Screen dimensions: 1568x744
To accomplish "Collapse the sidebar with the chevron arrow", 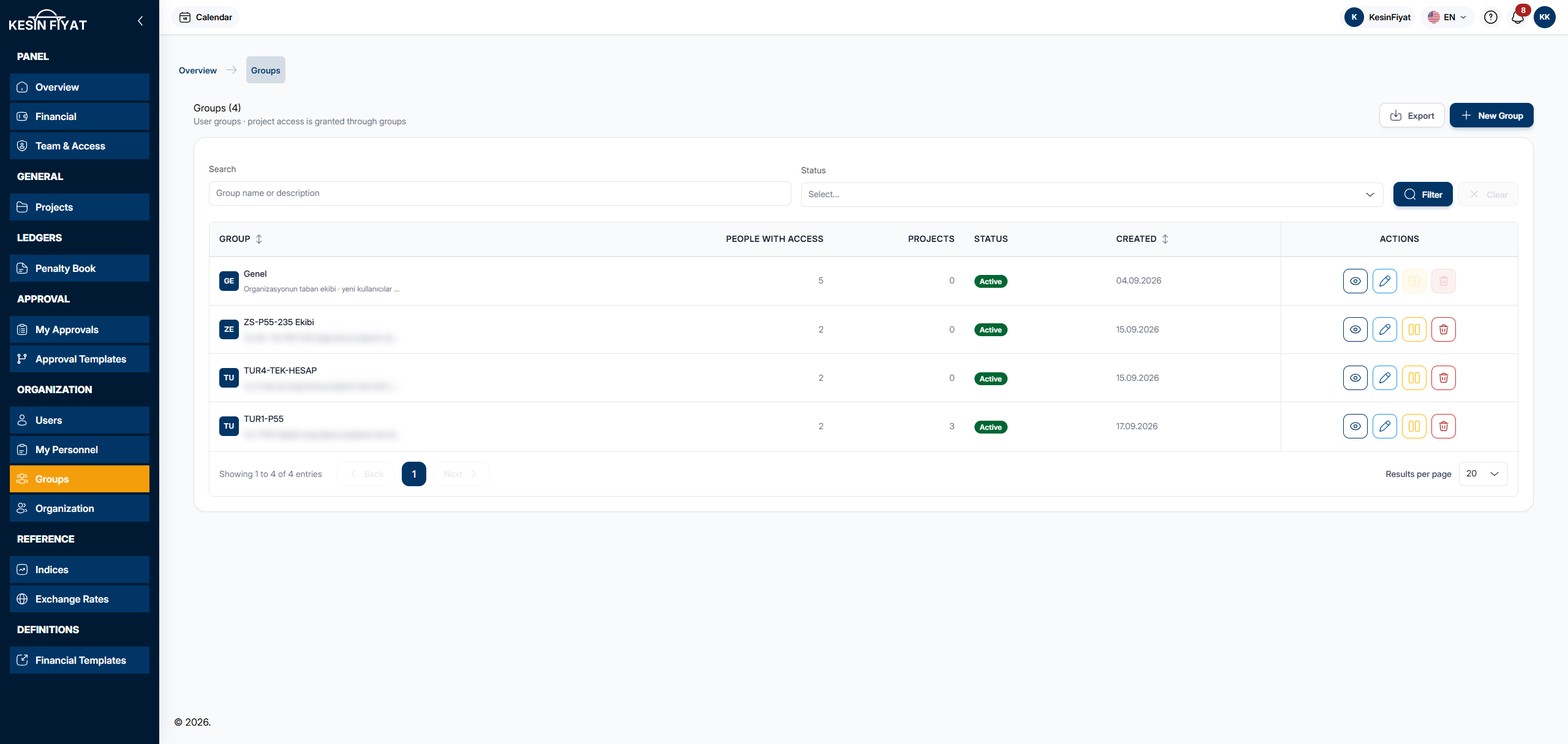I will click(140, 20).
